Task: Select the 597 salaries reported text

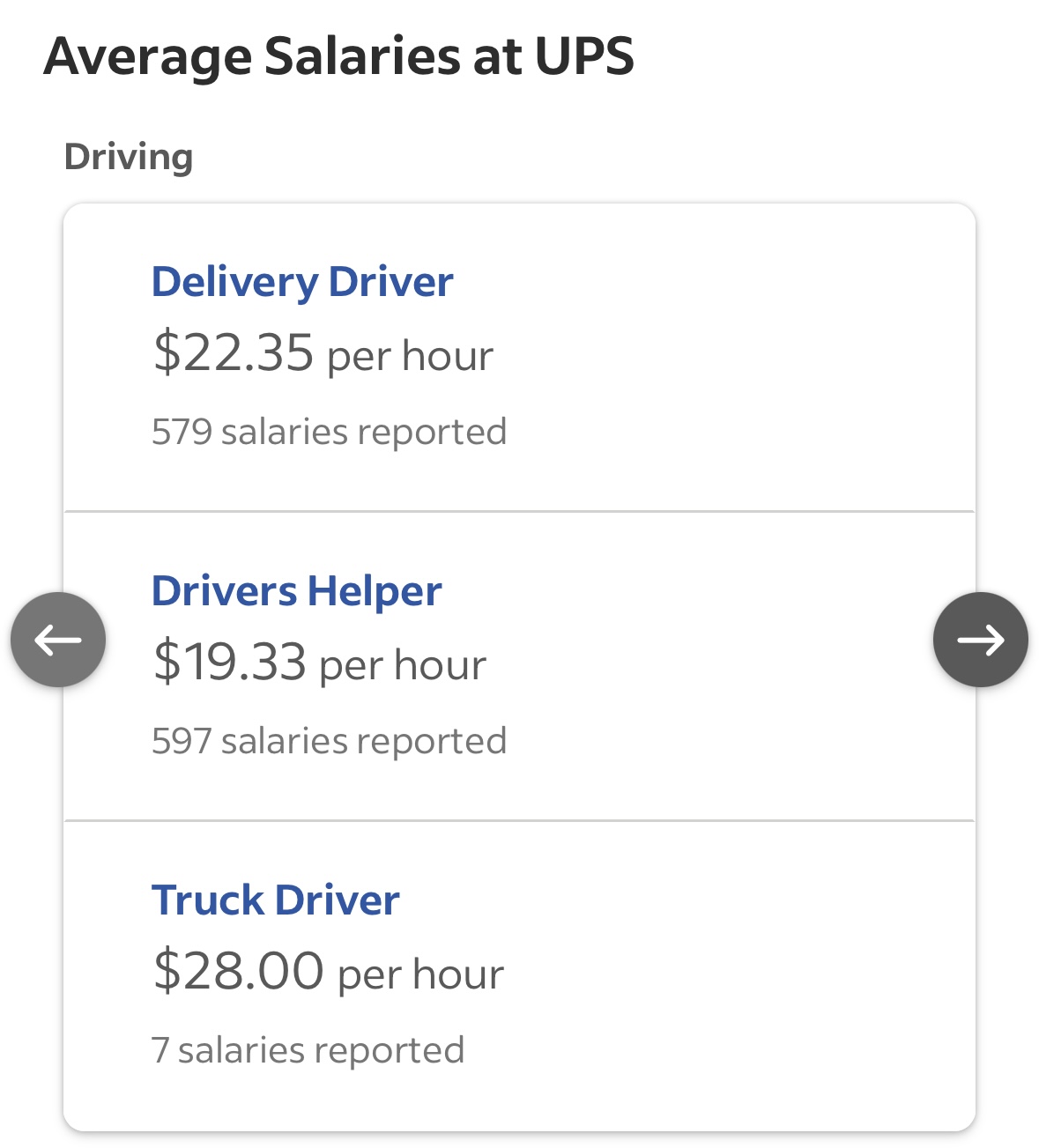Action: 329,741
